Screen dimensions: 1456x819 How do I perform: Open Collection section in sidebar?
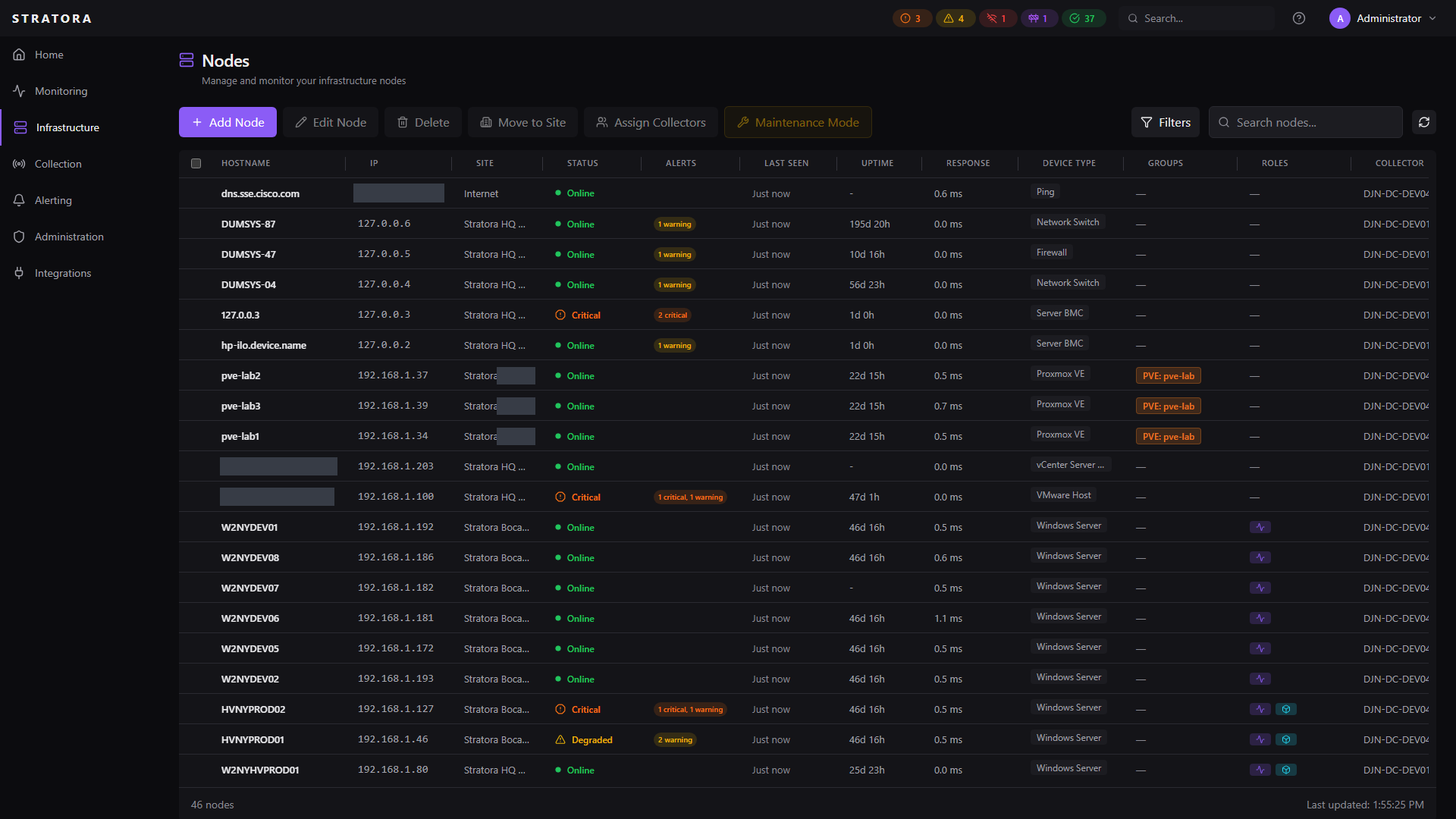coord(58,164)
